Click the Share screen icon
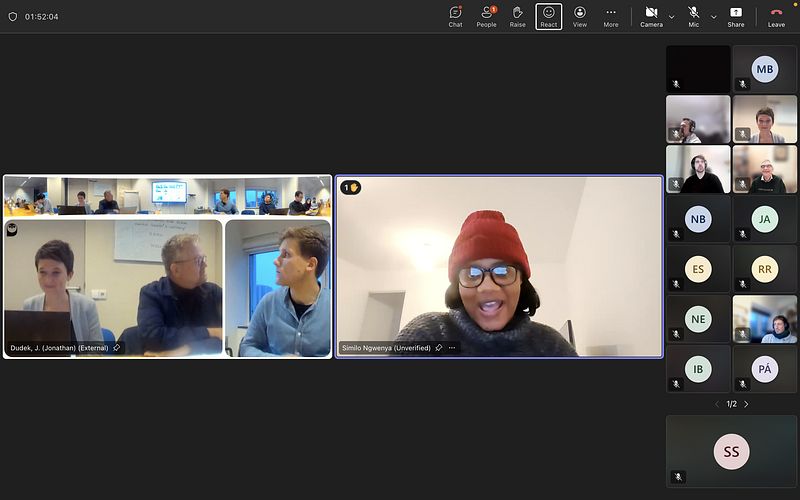 pyautogui.click(x=735, y=16)
